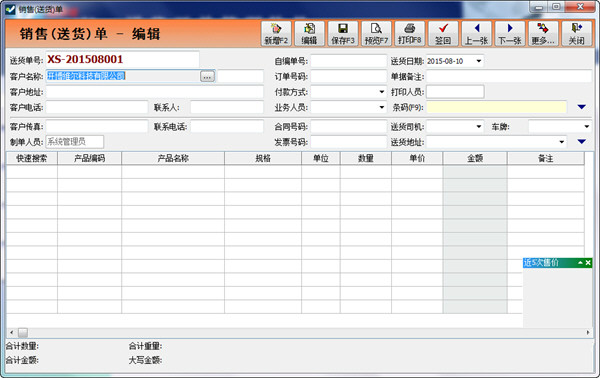Open the 送货日期 date dropdown
This screenshot has height=378, width=600.
pos(479,61)
